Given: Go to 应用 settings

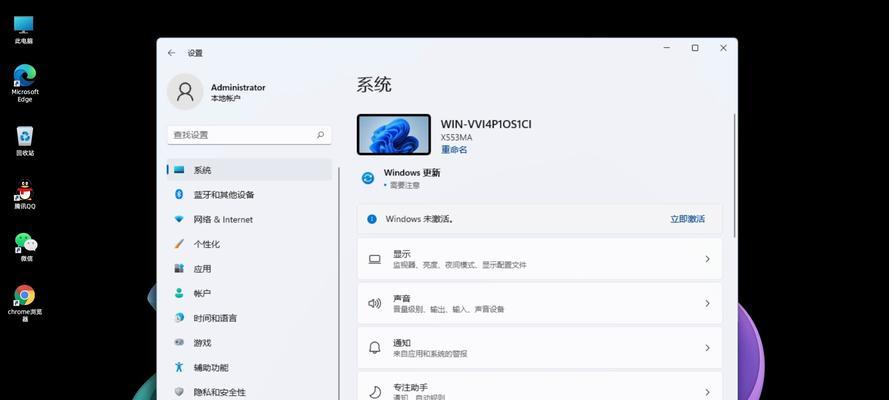Looking at the screenshot, I should [x=249, y=269].
